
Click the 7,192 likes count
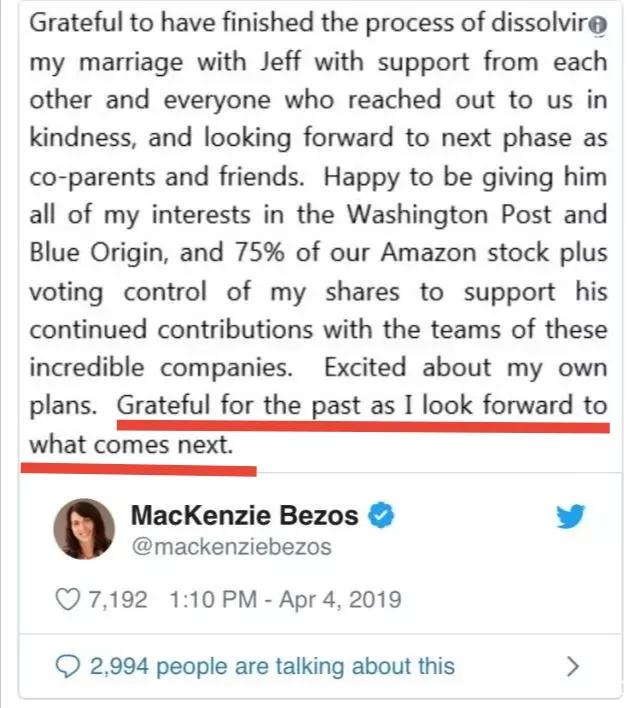point(118,600)
